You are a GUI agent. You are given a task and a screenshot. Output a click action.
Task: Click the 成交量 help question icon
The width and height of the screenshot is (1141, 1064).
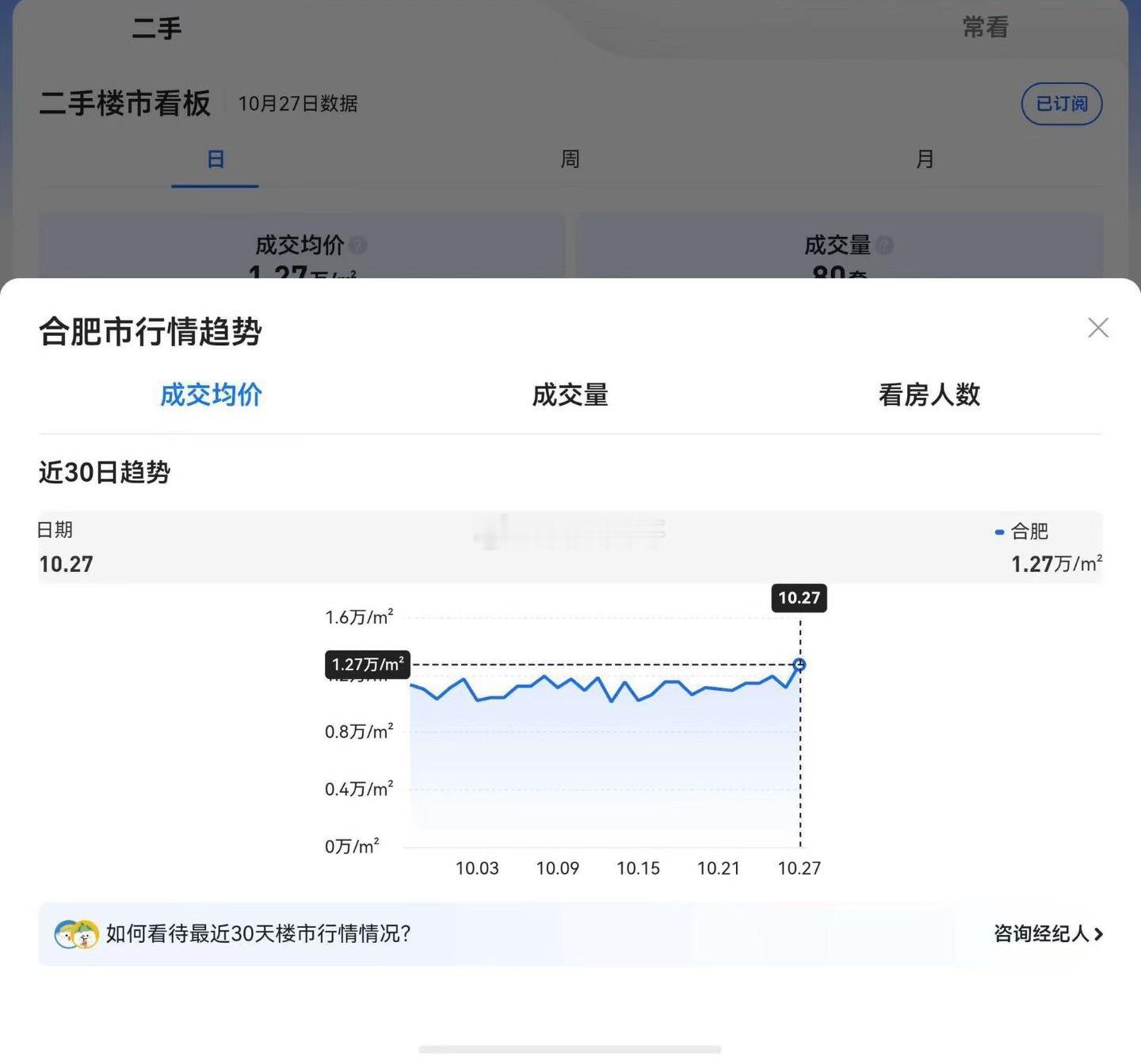pos(885,246)
